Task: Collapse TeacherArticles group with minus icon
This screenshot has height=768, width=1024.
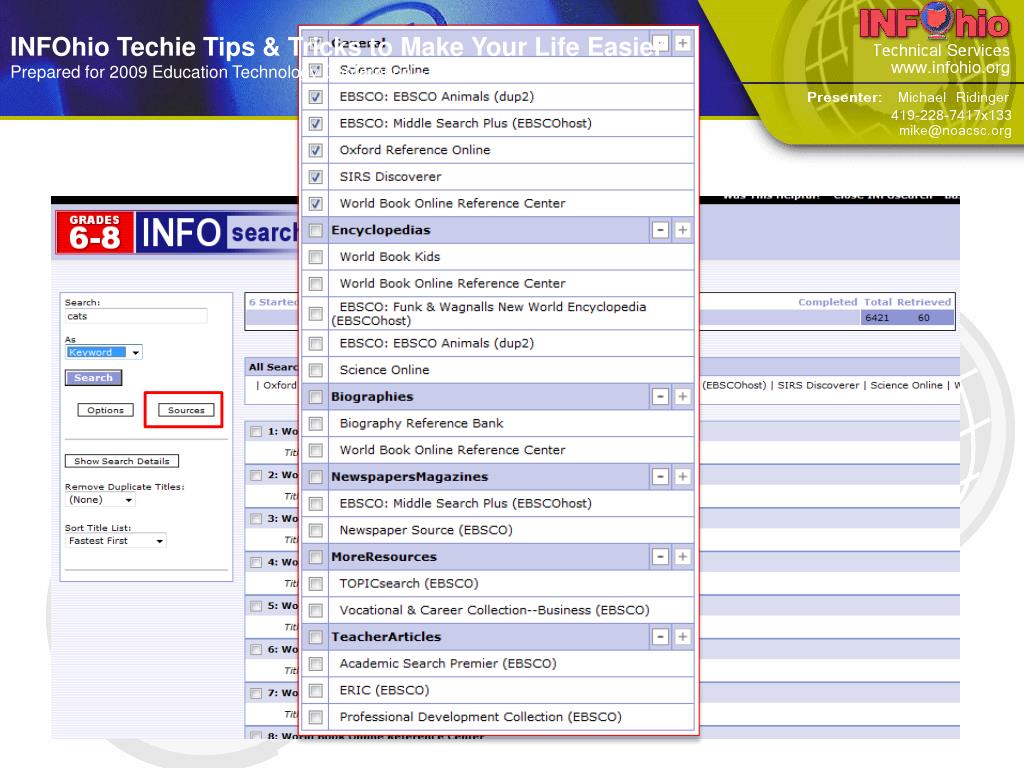Action: [x=660, y=637]
